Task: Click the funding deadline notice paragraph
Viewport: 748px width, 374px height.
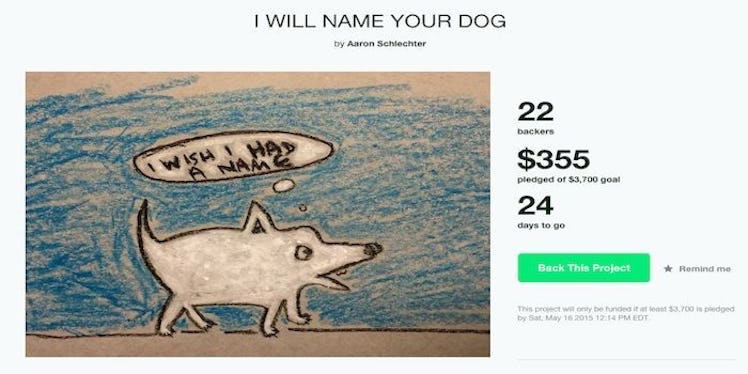Action: coord(625,313)
